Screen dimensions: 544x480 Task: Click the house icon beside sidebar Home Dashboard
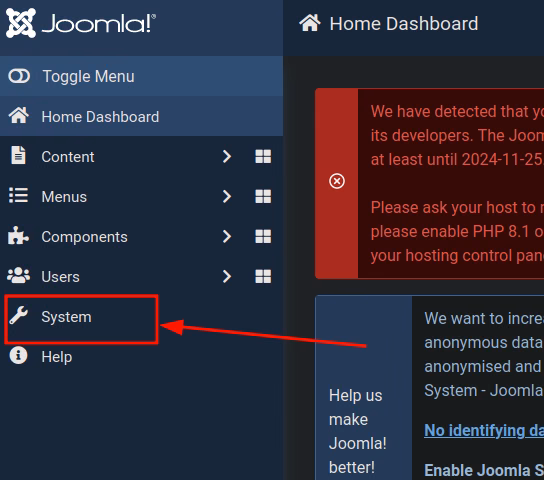[19, 115]
